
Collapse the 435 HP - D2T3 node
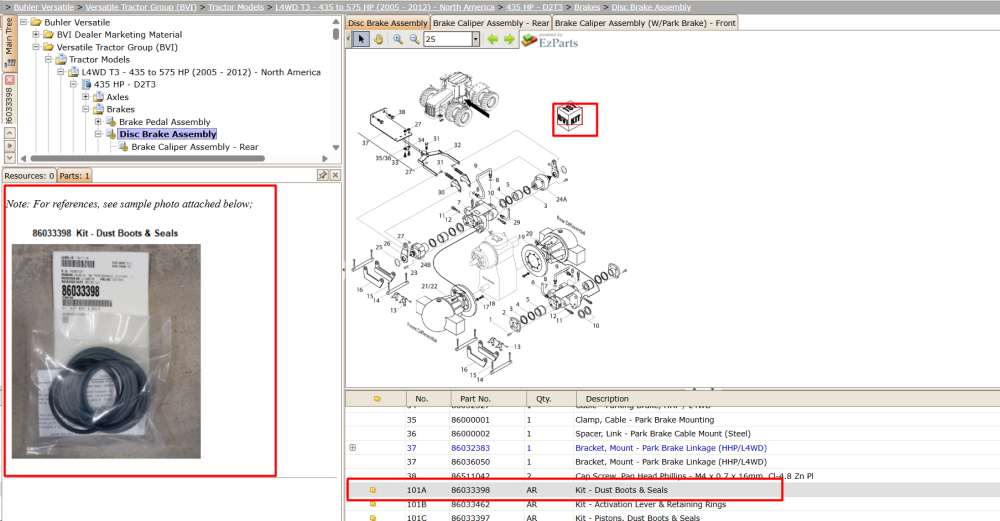point(73,84)
